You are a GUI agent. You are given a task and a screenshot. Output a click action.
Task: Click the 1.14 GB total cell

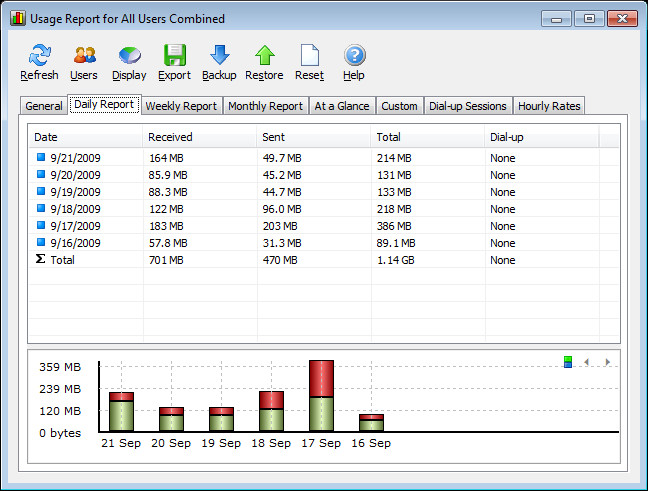(395, 260)
